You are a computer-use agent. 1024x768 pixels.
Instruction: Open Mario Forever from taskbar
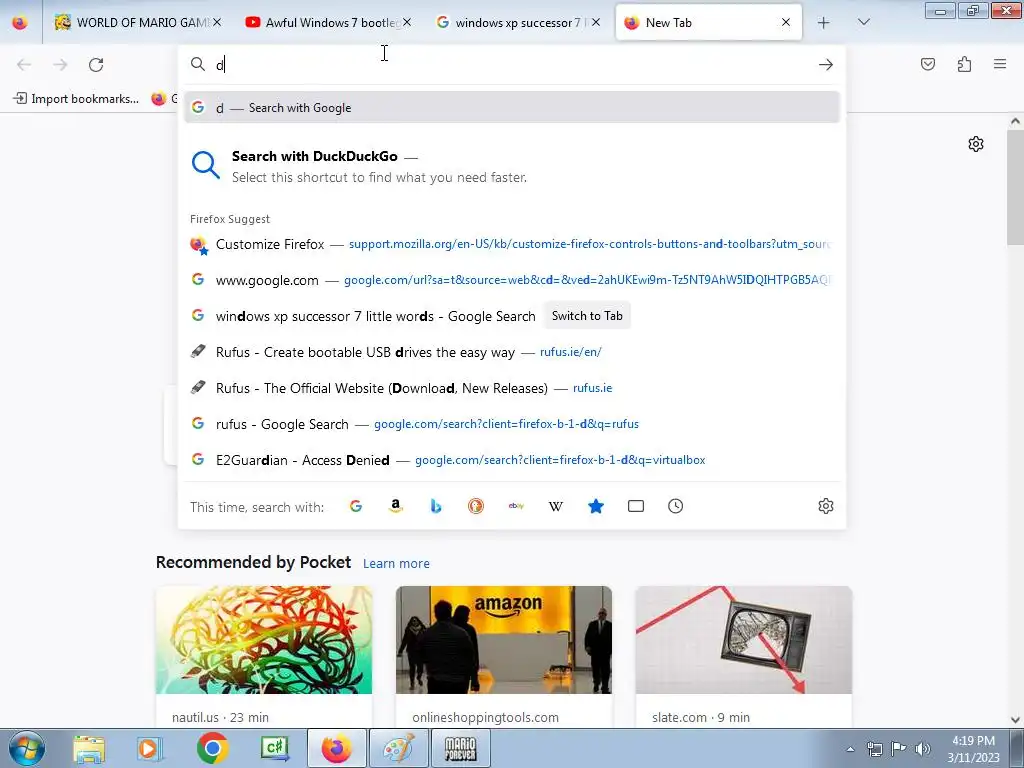click(x=460, y=749)
